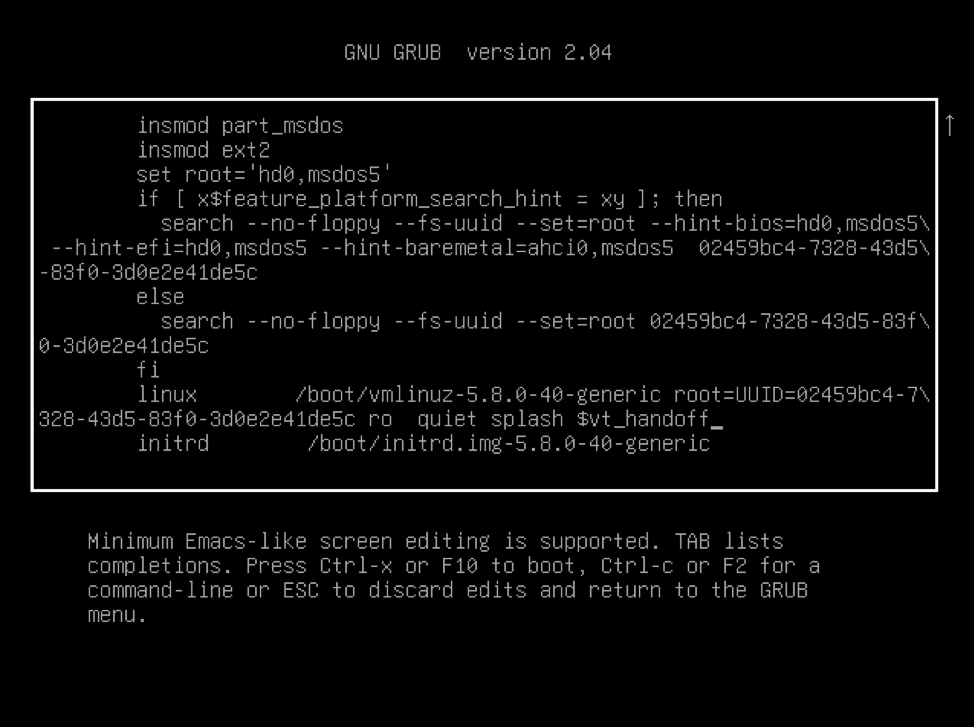Click the 'fi' keyword line
The width and height of the screenshot is (974, 727).
[148, 370]
